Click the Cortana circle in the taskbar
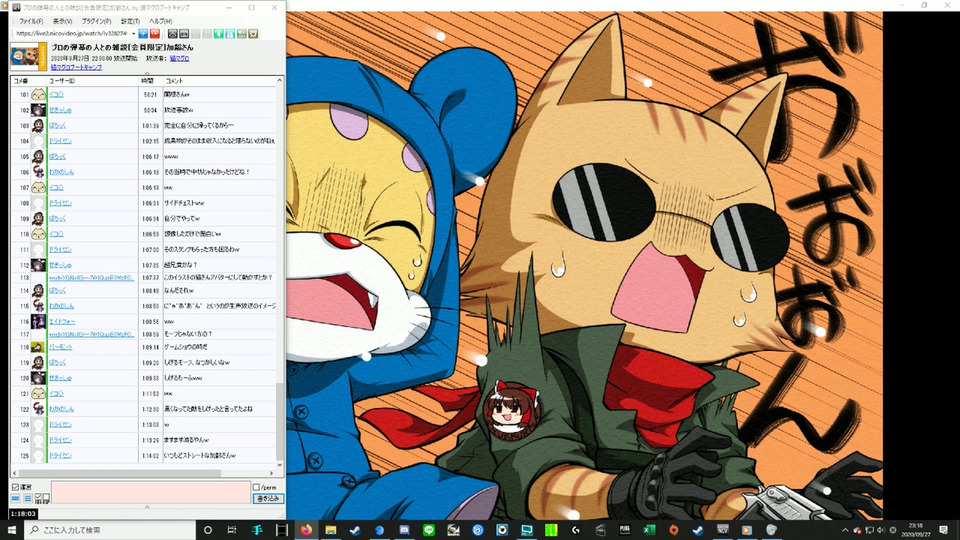Viewport: 960px width, 540px height. [208, 530]
